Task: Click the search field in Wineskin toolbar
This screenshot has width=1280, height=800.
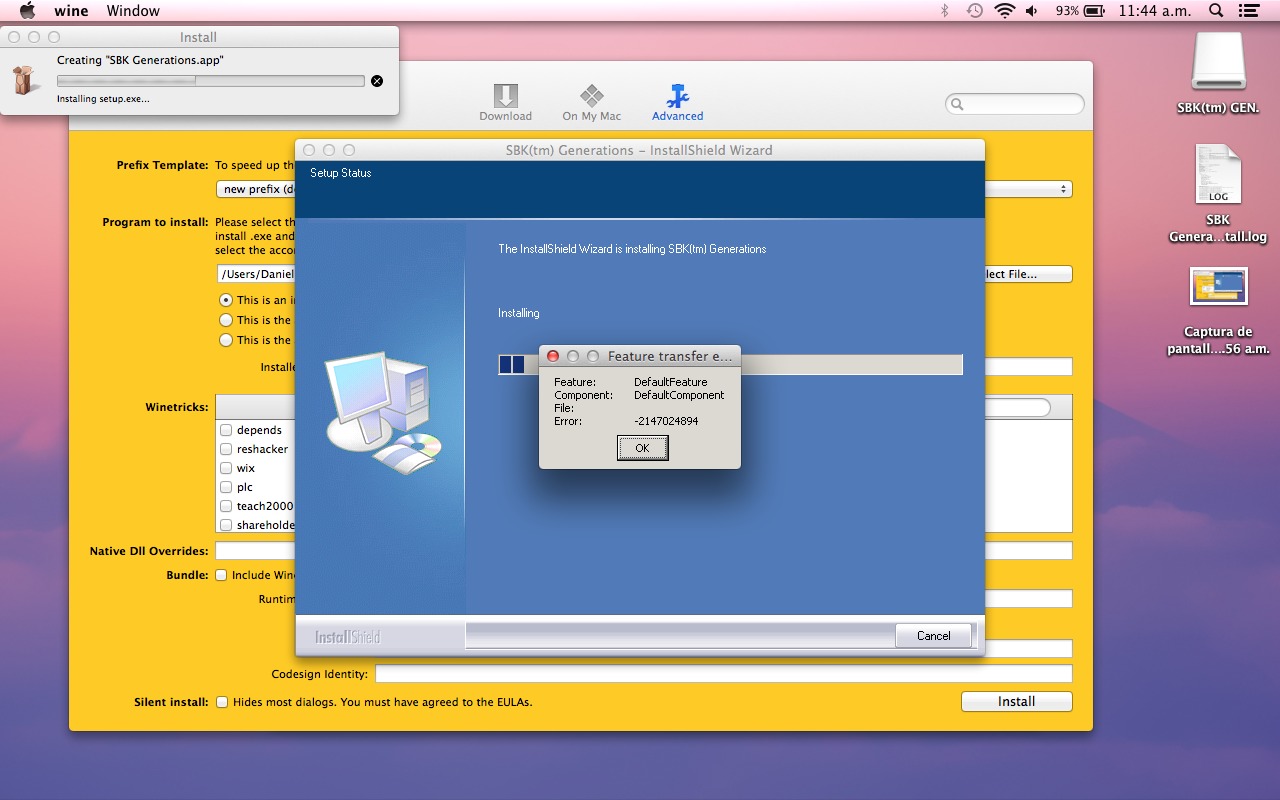Action: click(x=1015, y=104)
